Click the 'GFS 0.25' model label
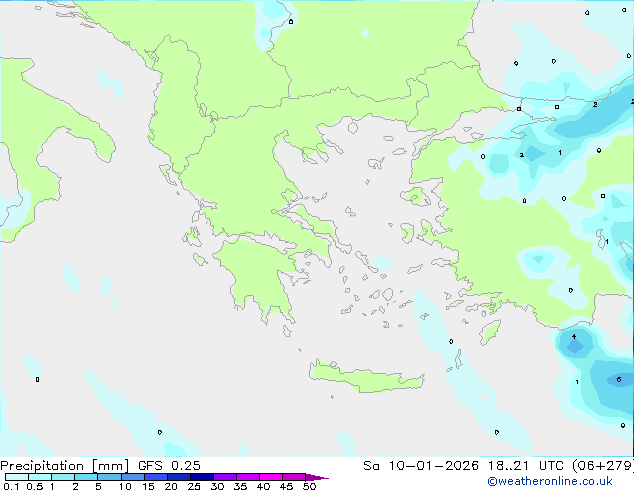 click(x=169, y=466)
